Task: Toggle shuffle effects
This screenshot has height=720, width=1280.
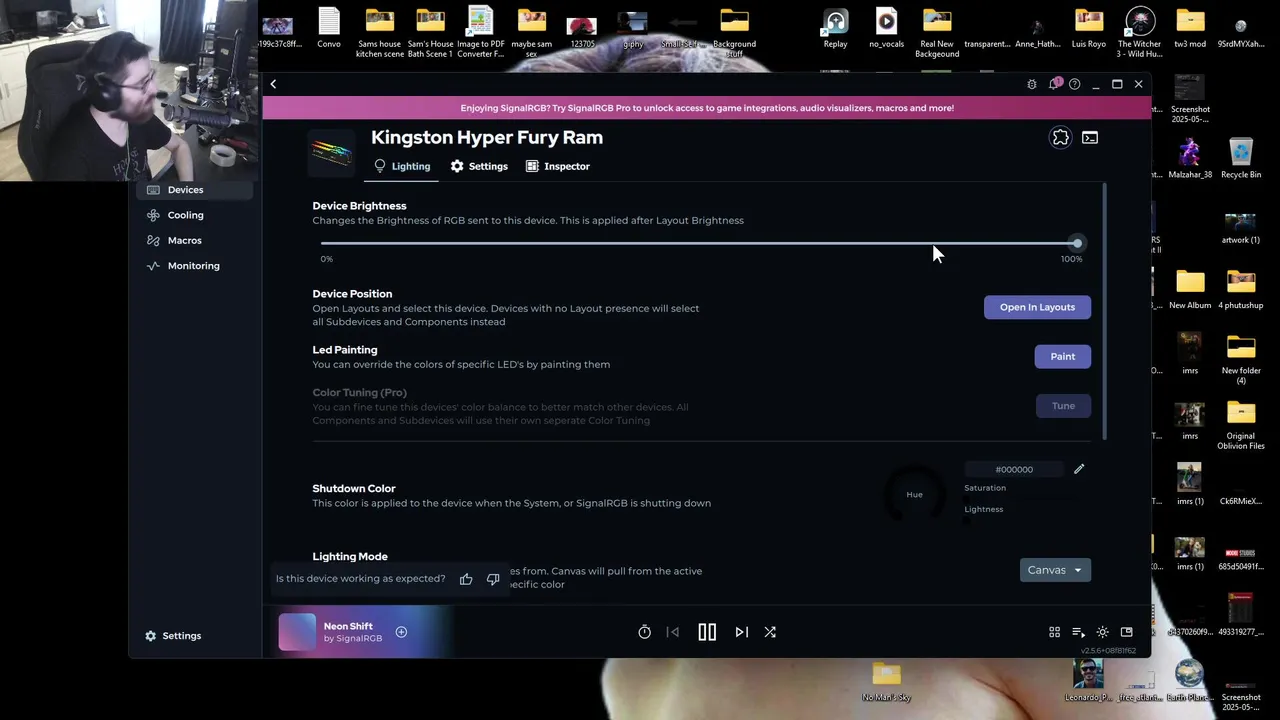Action: click(770, 632)
